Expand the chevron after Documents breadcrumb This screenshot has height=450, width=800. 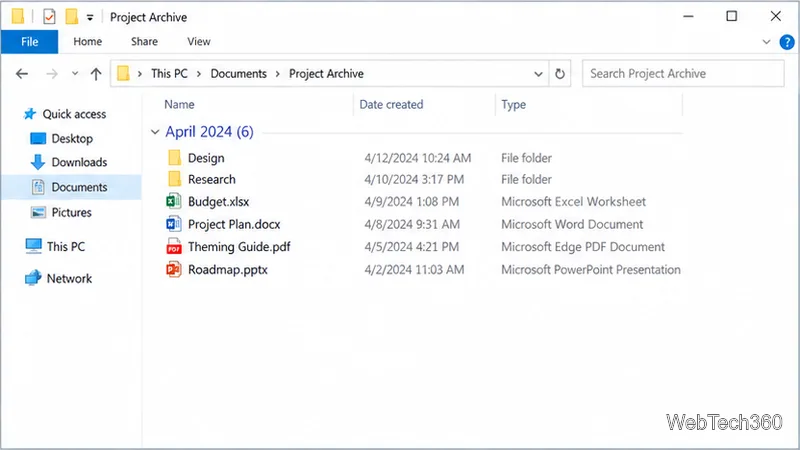pyautogui.click(x=278, y=74)
